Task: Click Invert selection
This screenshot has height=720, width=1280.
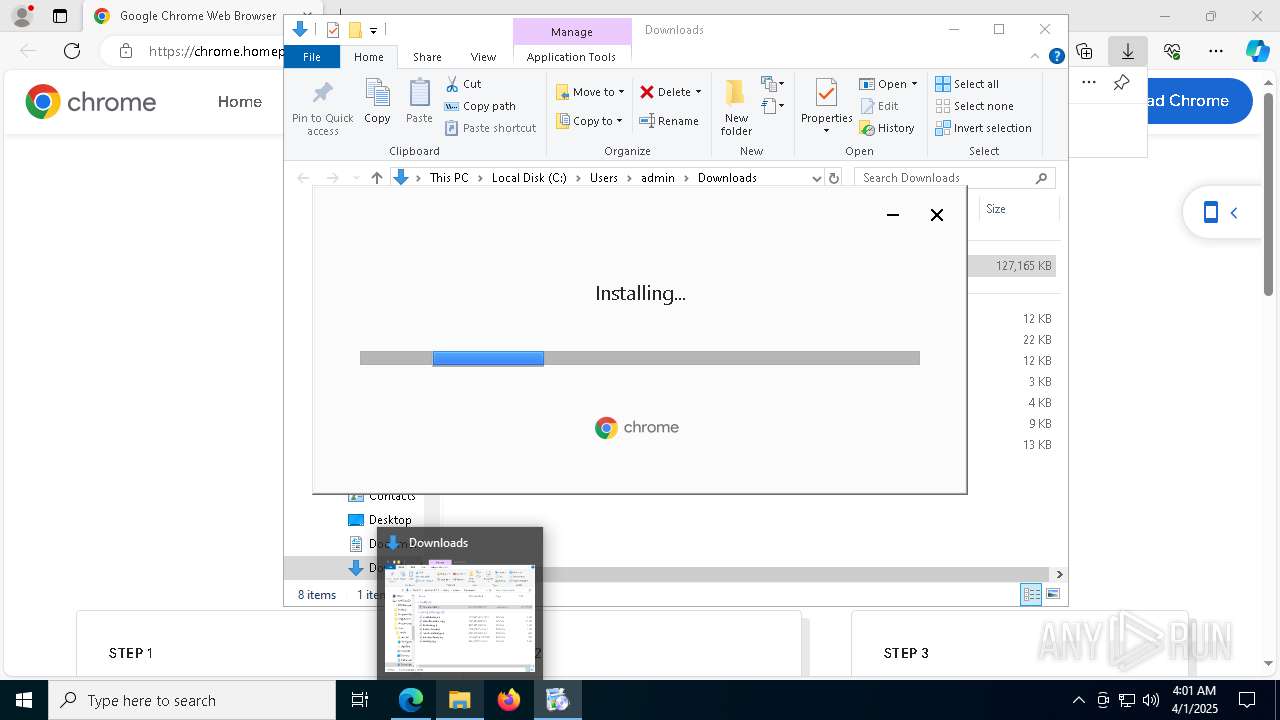Action: [x=984, y=128]
